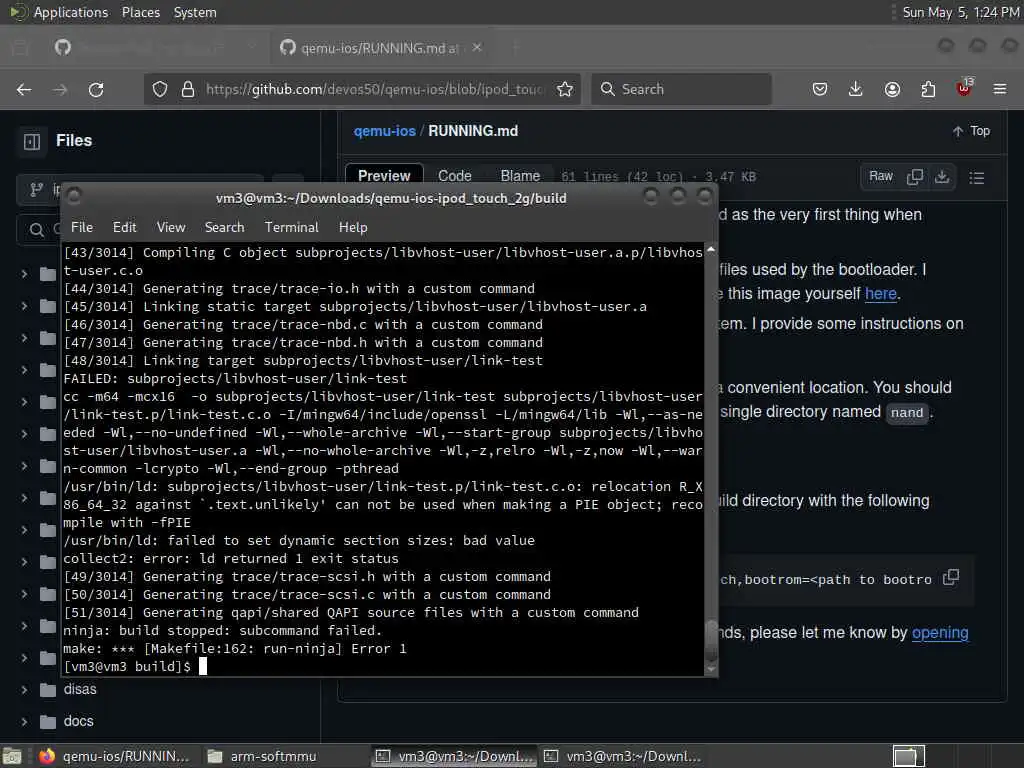The image size is (1024, 768).
Task: Switch to the second vm3@vm3 terminal taskbar item
Action: 624,756
